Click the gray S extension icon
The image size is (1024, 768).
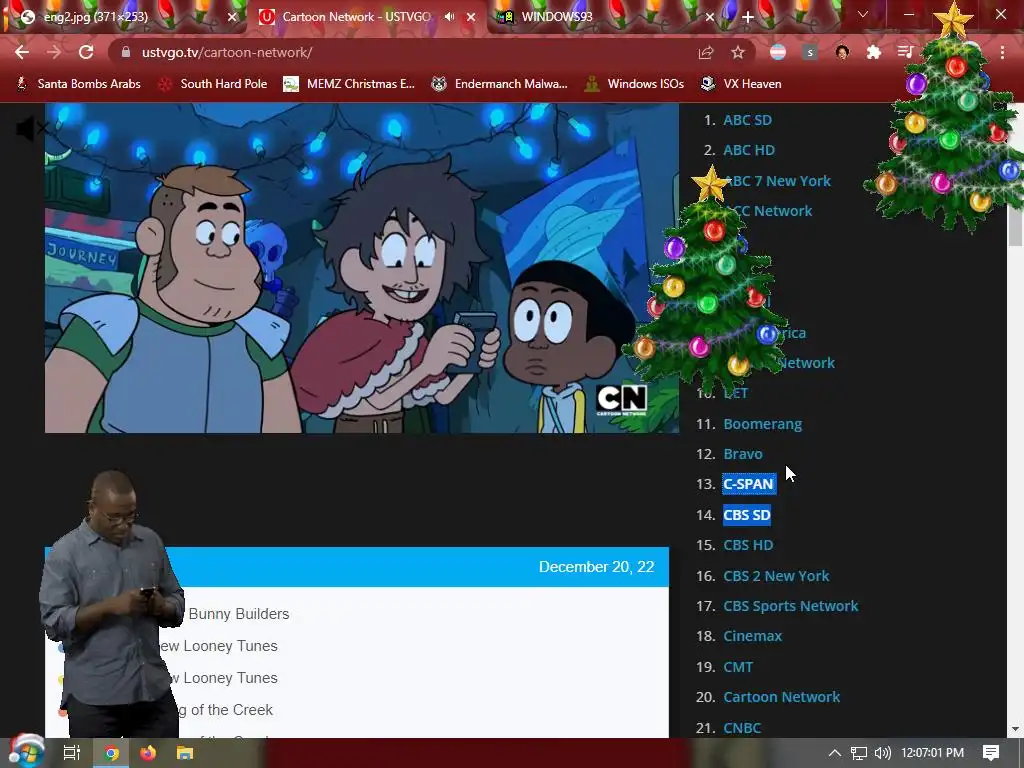point(810,52)
